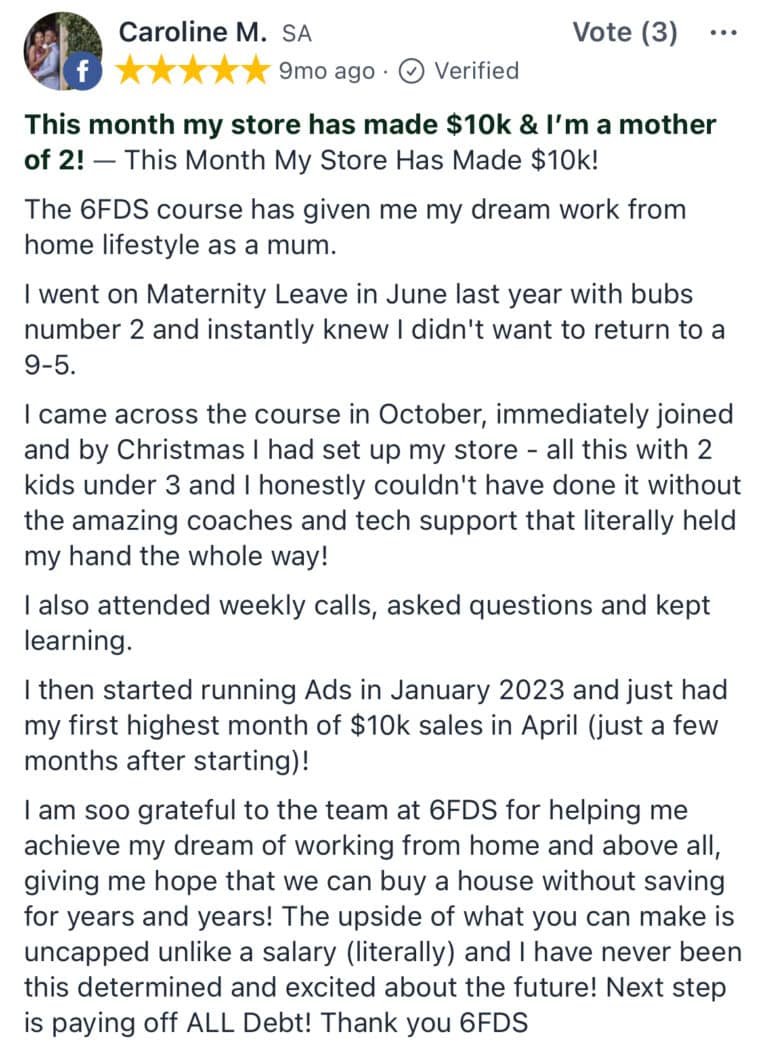This screenshot has width=768, height=1055.
Task: Click the second gold star
Action: pyautogui.click(x=161, y=70)
